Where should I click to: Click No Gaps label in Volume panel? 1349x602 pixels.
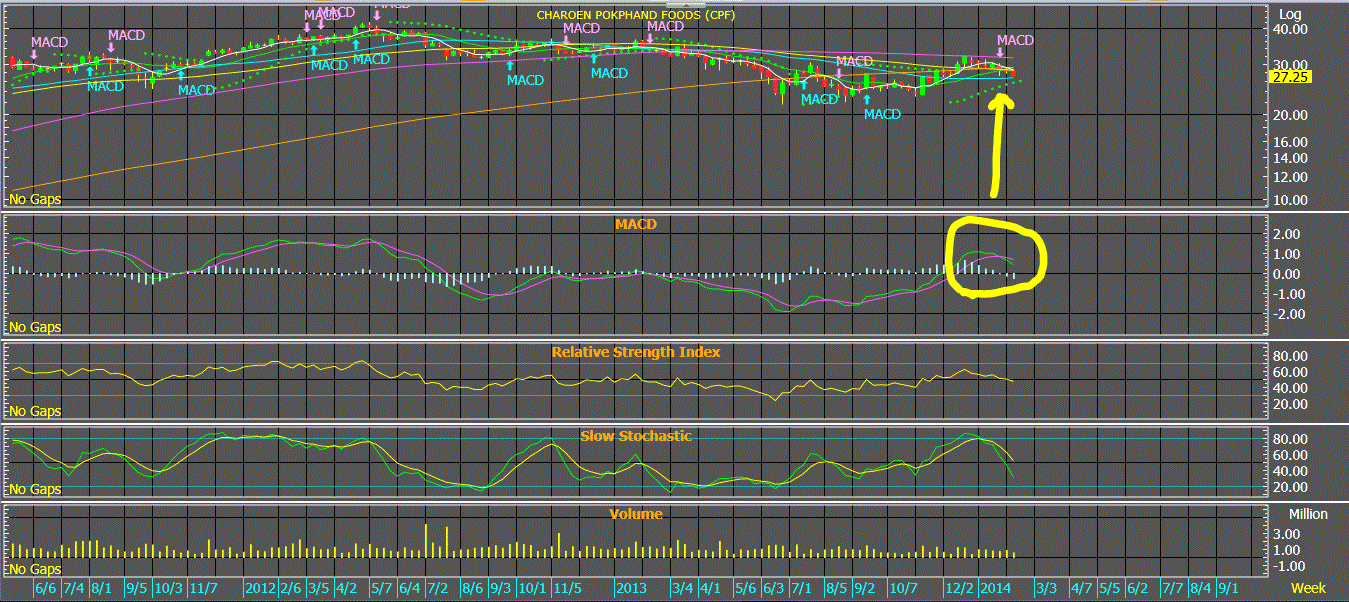[x=35, y=569]
